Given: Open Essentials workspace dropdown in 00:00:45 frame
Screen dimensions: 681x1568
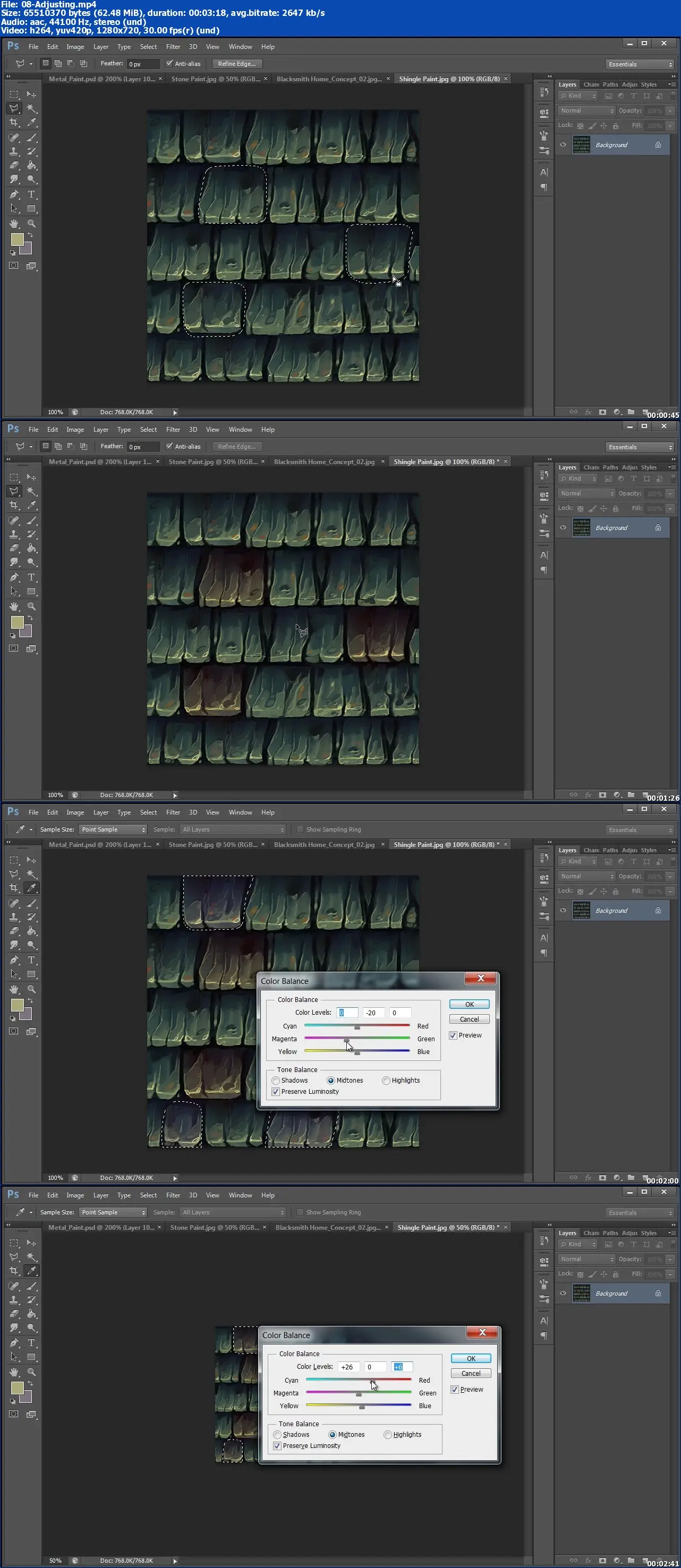Looking at the screenshot, I should (640, 64).
